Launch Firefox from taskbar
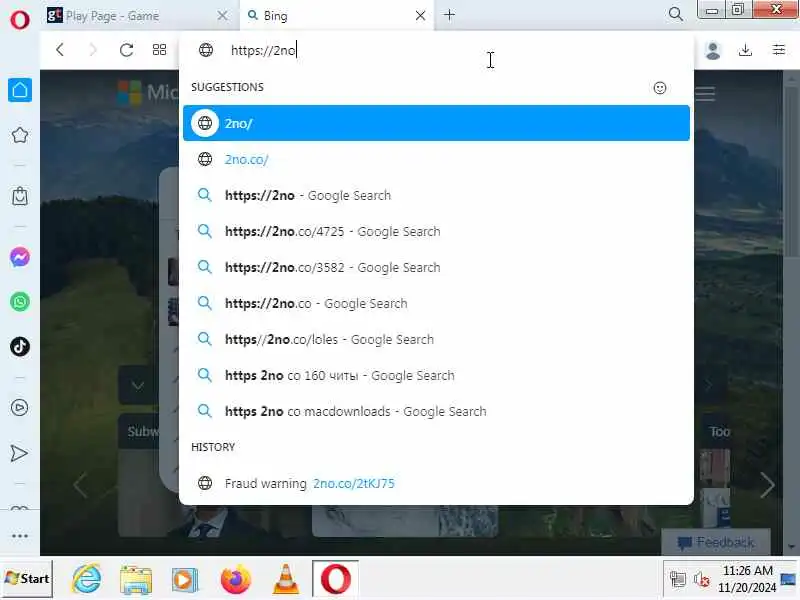Screen dimensions: 800x600 click(x=235, y=579)
